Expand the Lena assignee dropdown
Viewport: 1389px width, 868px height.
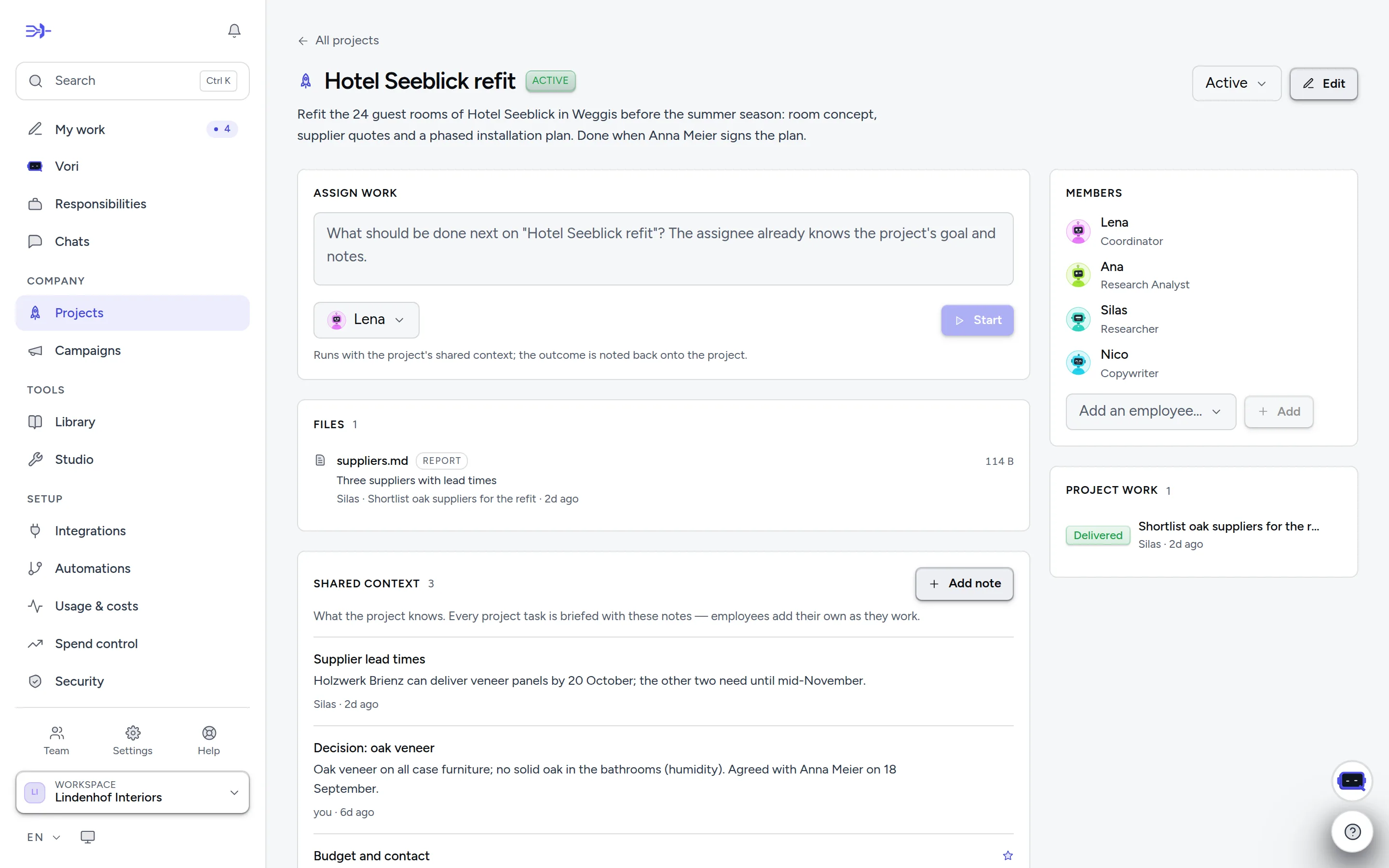366,320
